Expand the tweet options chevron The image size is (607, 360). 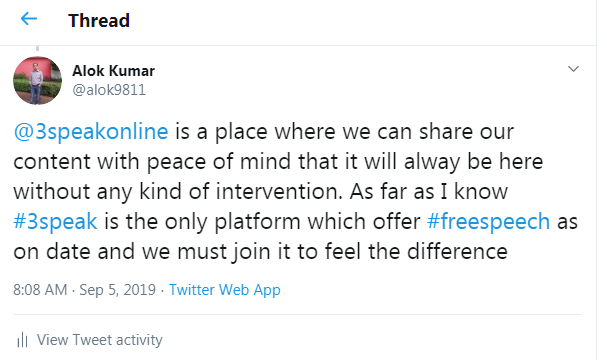573,69
